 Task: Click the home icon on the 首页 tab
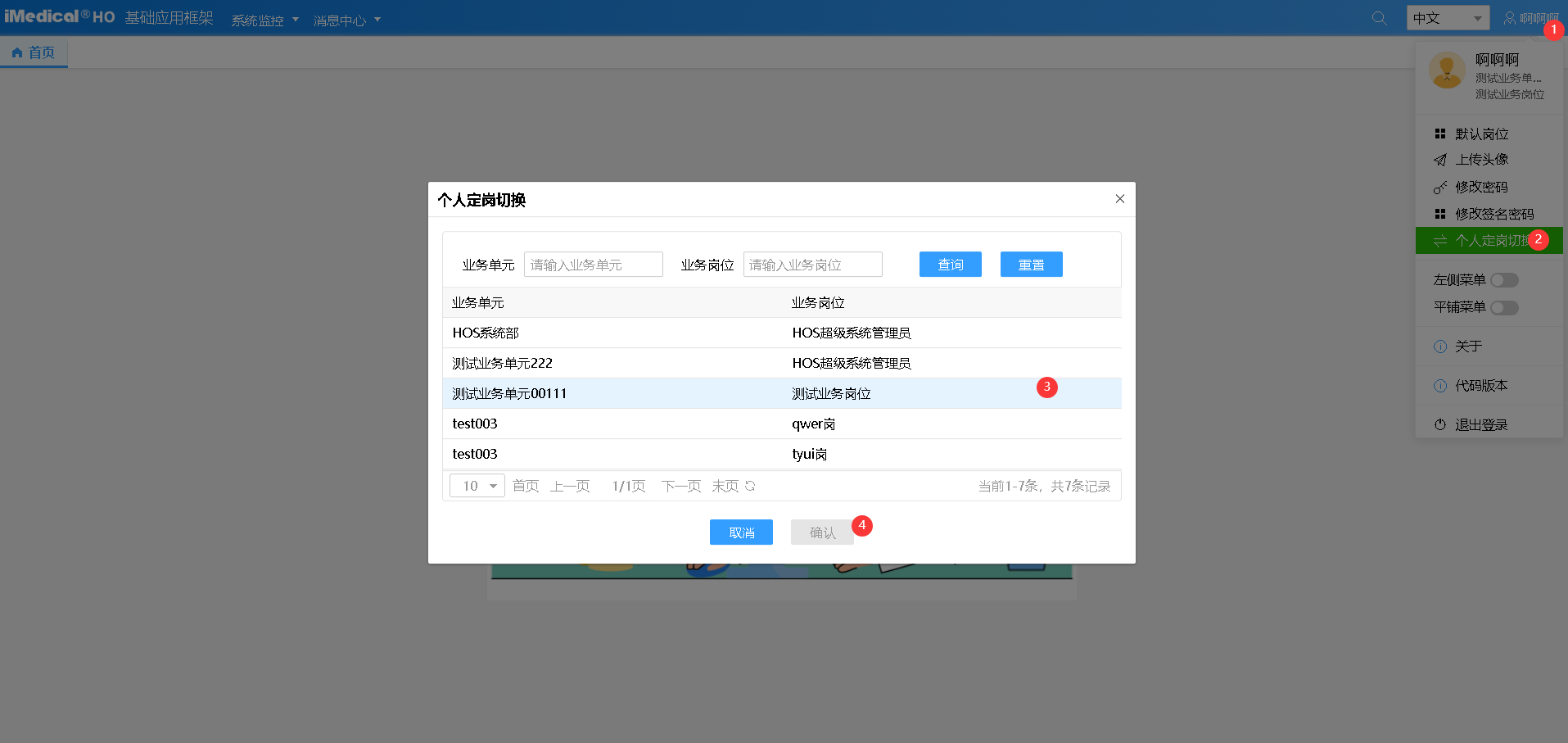(17, 52)
